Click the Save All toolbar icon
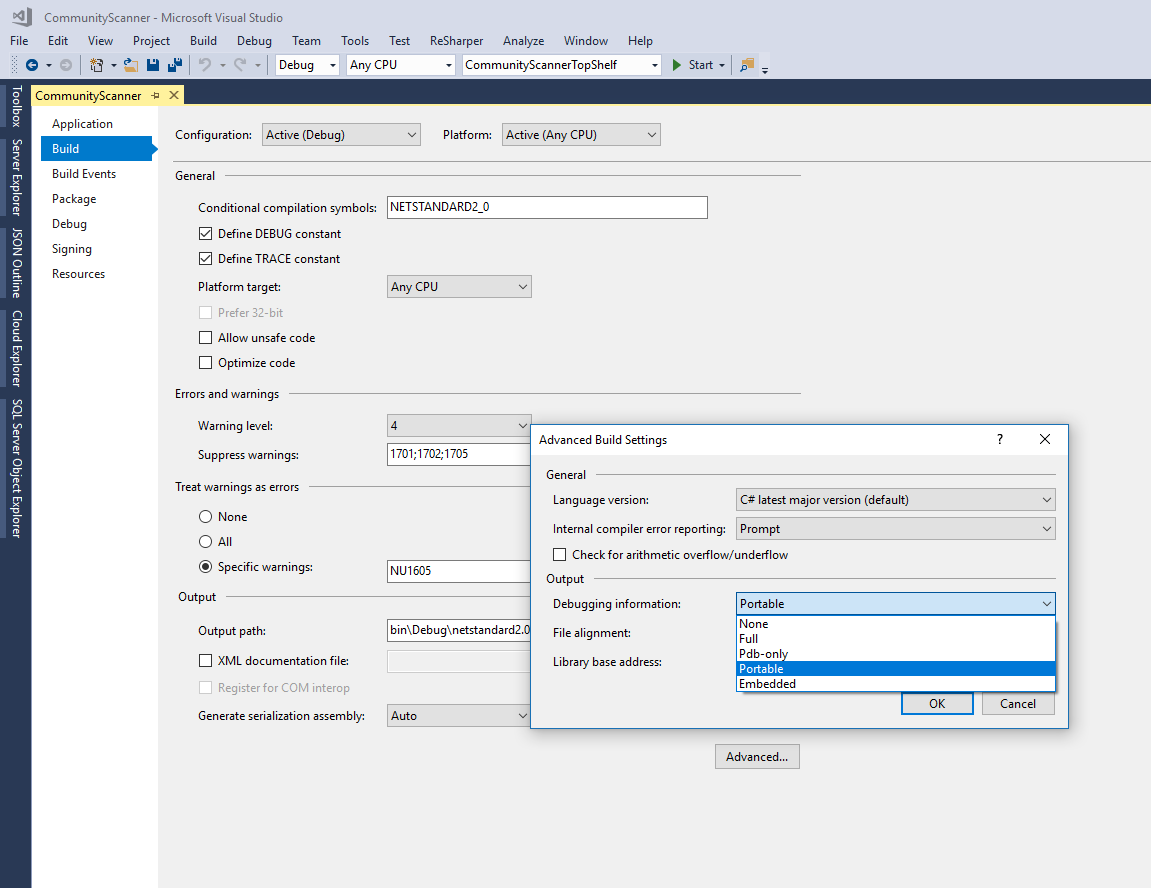The height and width of the screenshot is (888, 1151). tap(175, 65)
